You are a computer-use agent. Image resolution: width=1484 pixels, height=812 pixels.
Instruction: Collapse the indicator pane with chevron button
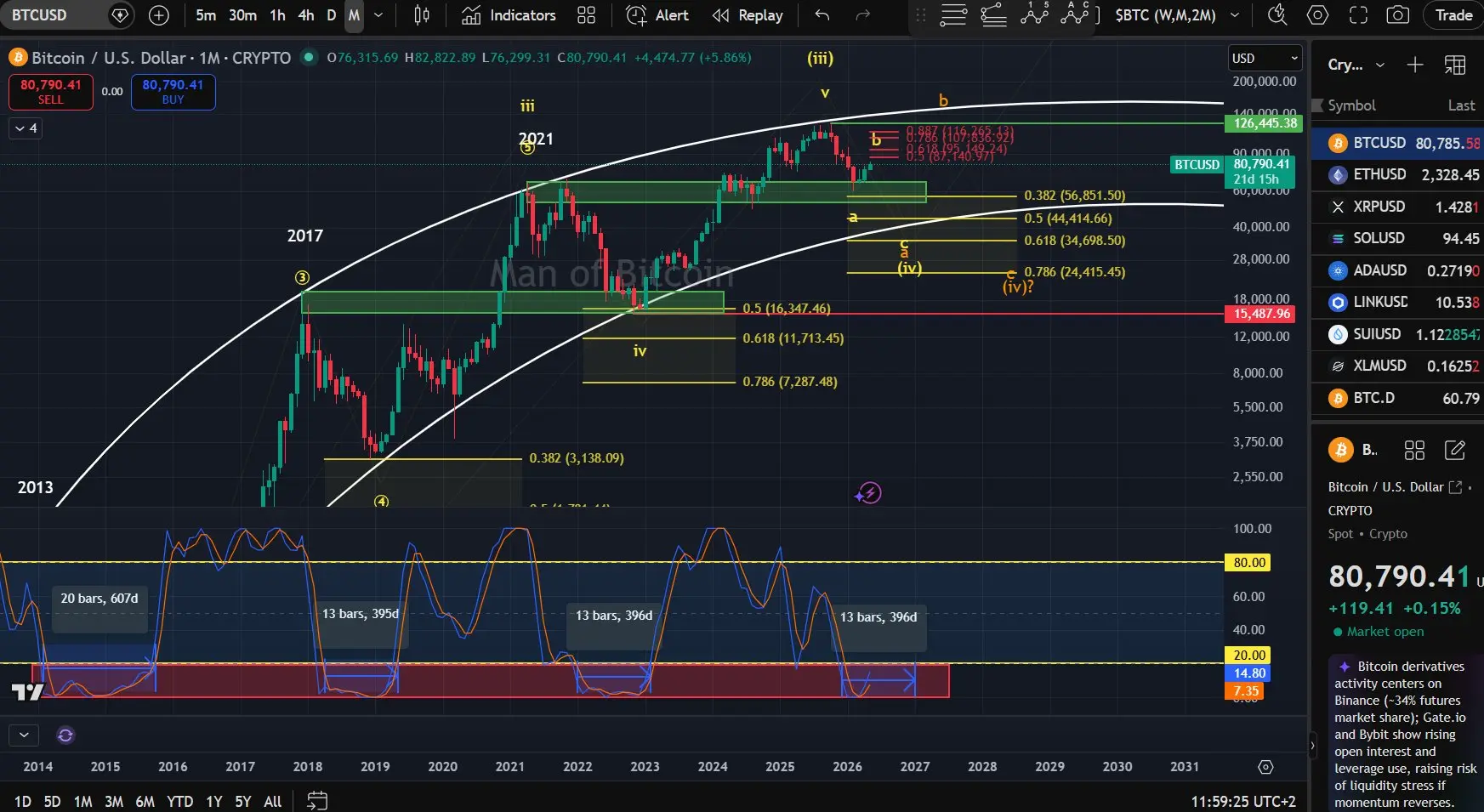pos(24,735)
